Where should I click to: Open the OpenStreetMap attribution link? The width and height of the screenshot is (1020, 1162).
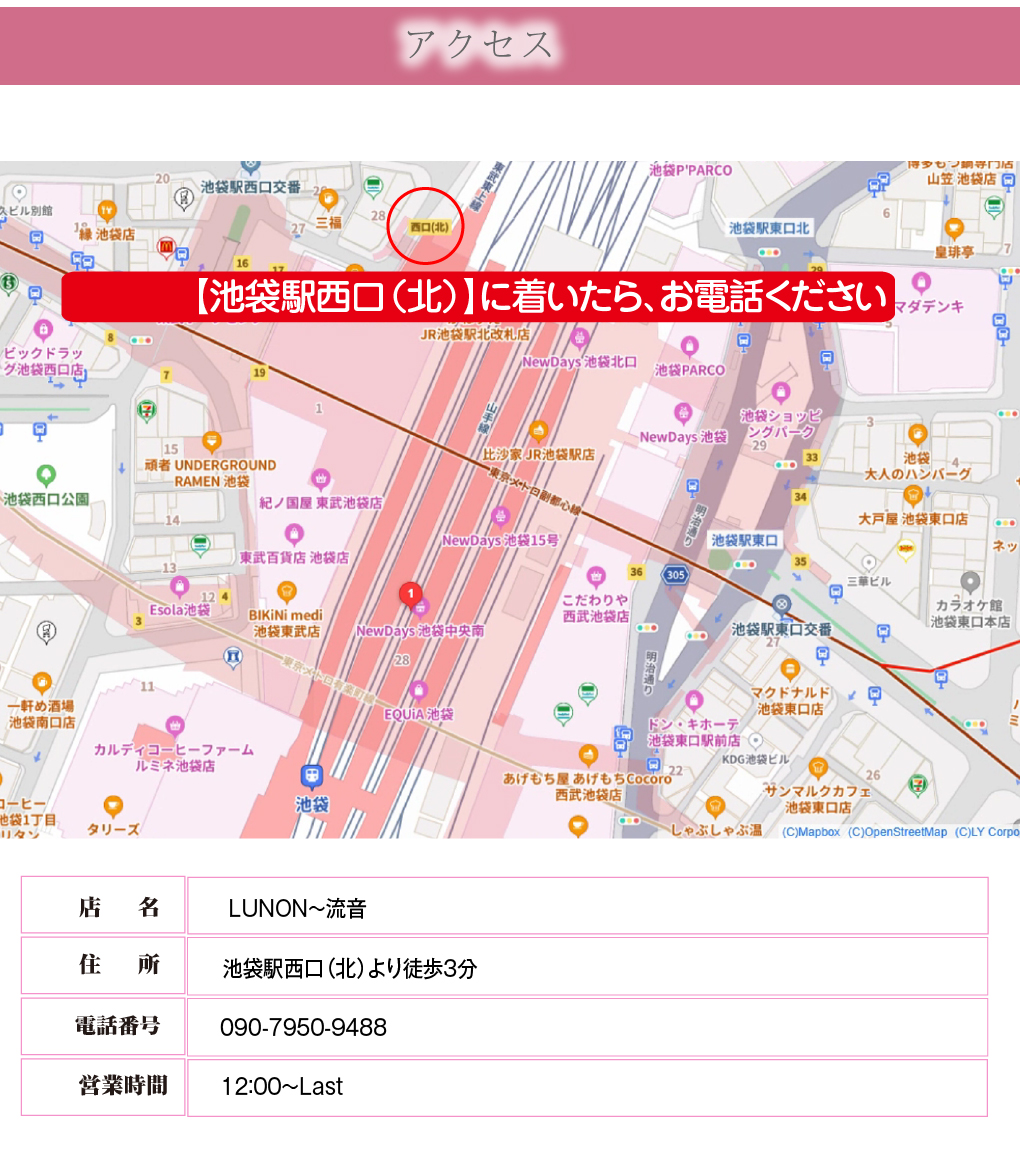[x=897, y=832]
